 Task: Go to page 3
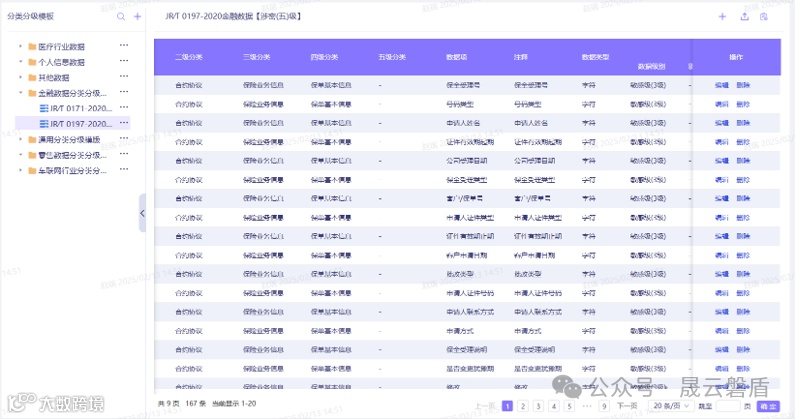538,406
